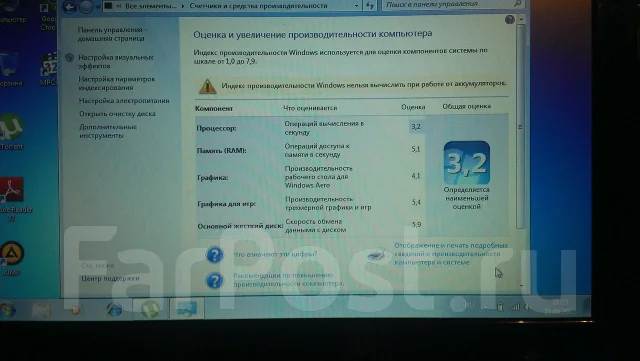Click the network signal tray icon
Viewport: 640px width, 361px height.
point(515,307)
